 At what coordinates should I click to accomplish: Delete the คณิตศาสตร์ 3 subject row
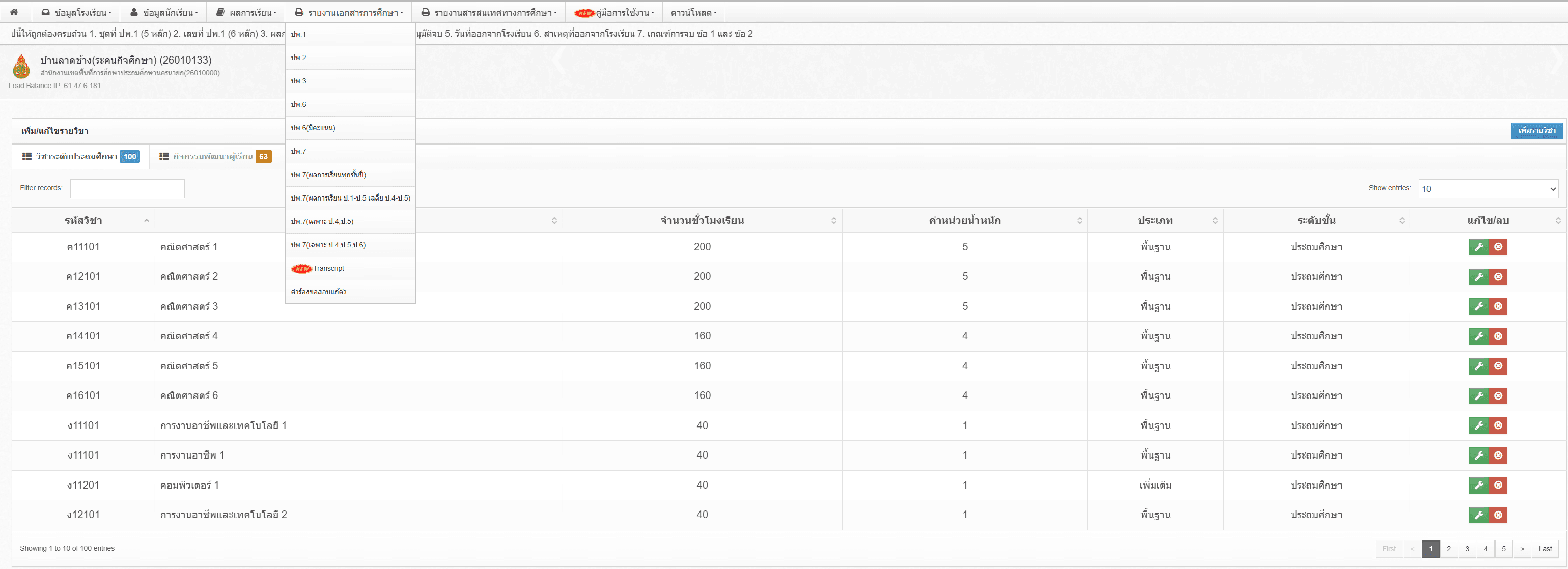[x=1498, y=307]
